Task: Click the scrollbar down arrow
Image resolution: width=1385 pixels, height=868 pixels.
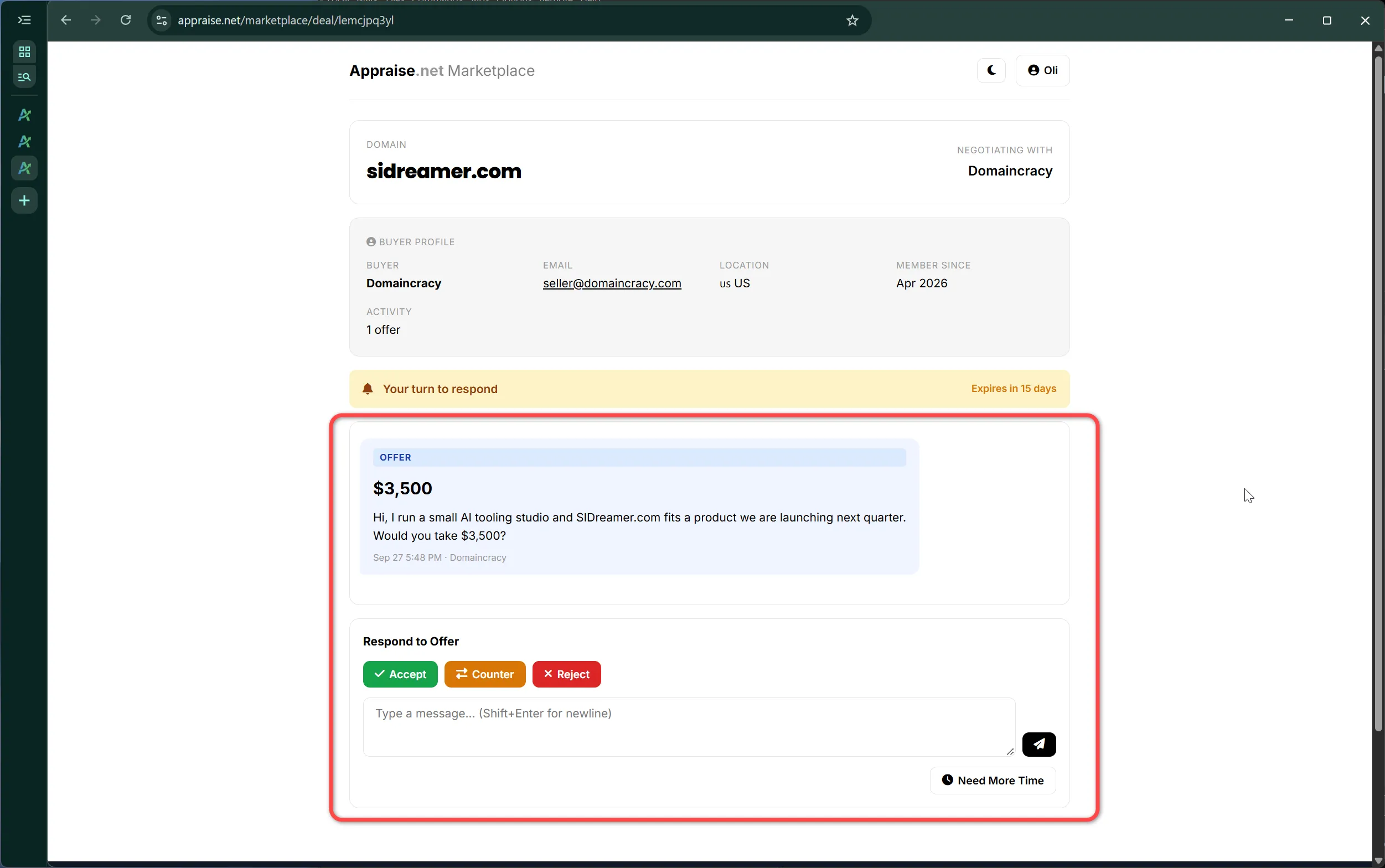Action: click(x=1378, y=861)
